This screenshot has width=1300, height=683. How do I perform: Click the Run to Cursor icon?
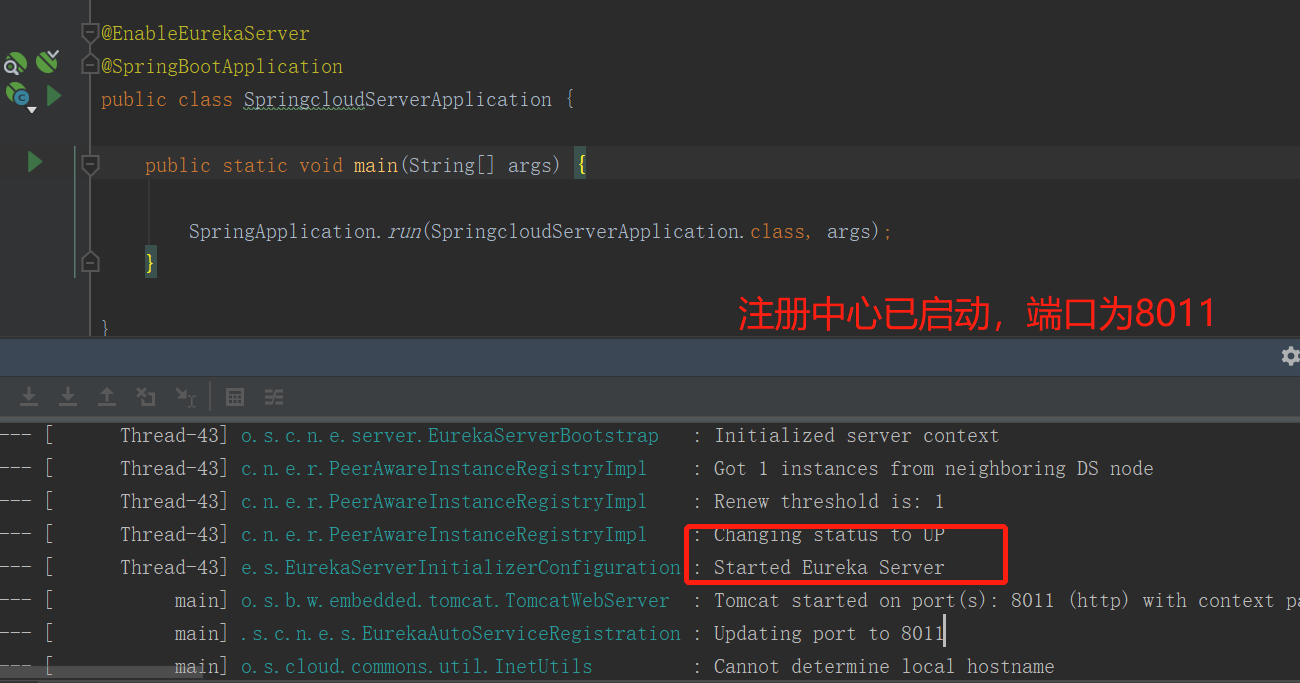(x=186, y=397)
